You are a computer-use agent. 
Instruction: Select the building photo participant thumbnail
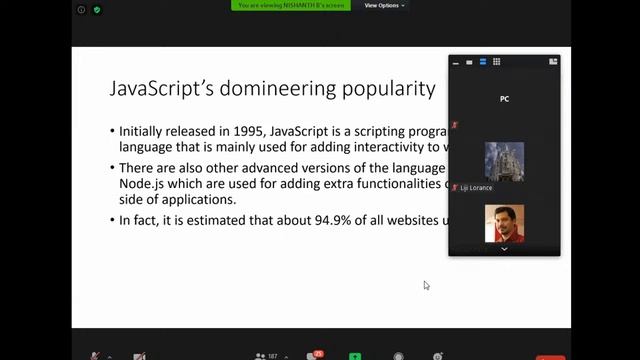[x=504, y=162]
